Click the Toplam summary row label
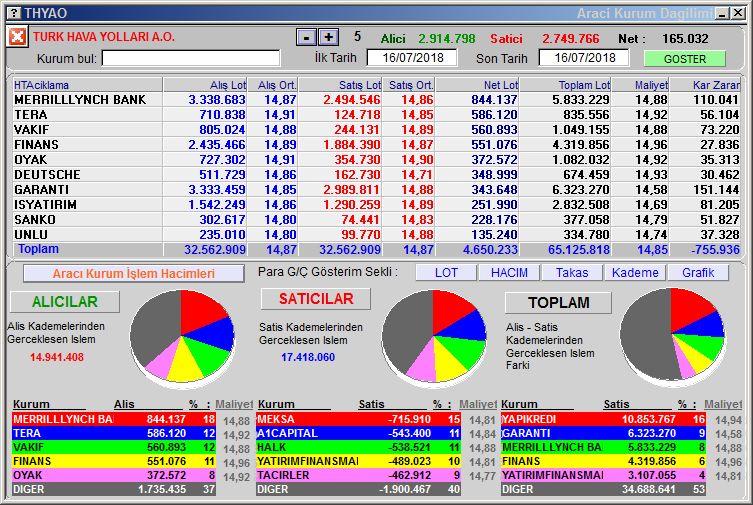The image size is (753, 505). [x=38, y=249]
